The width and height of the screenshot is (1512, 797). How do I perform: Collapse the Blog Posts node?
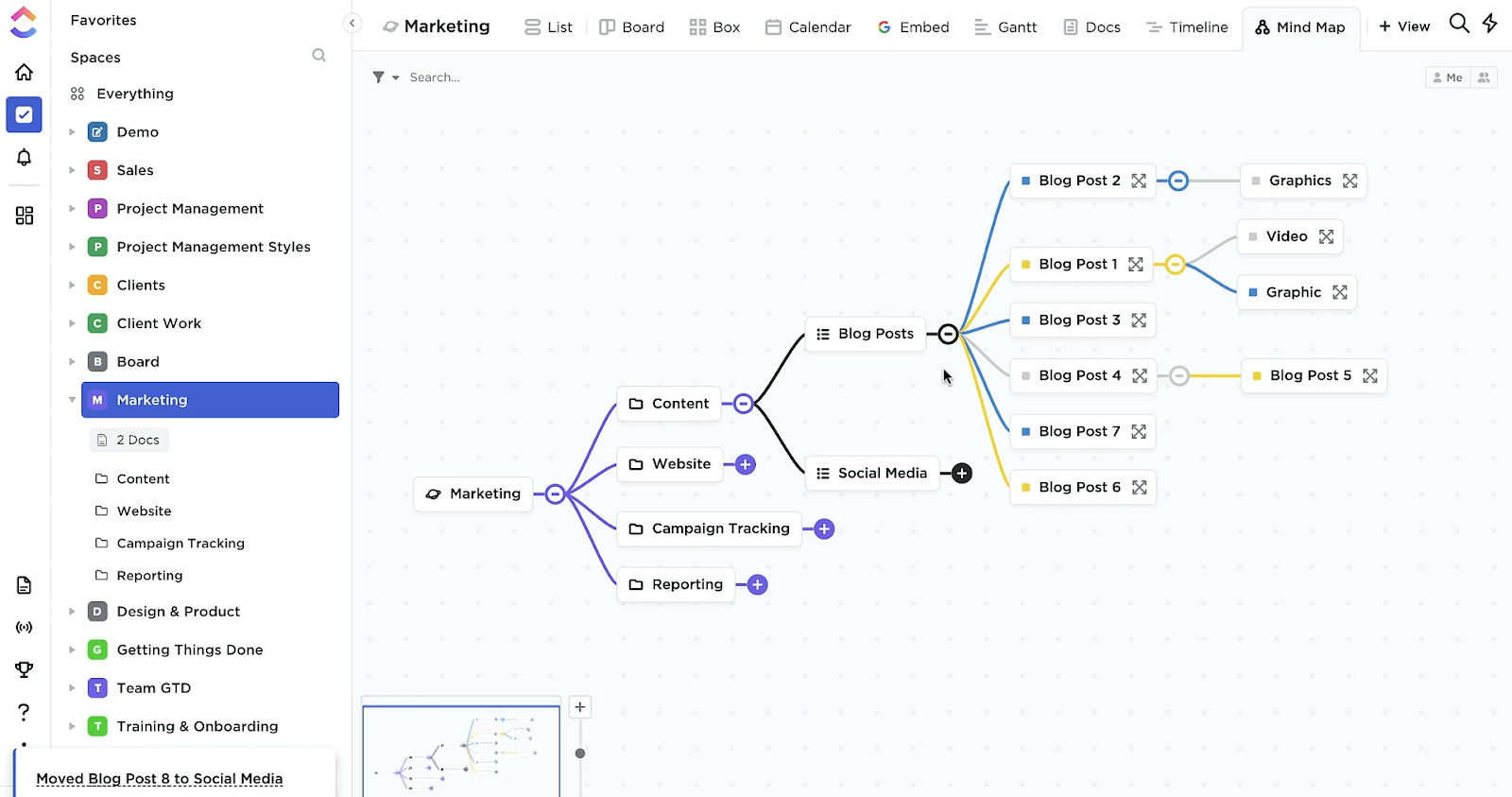click(948, 334)
